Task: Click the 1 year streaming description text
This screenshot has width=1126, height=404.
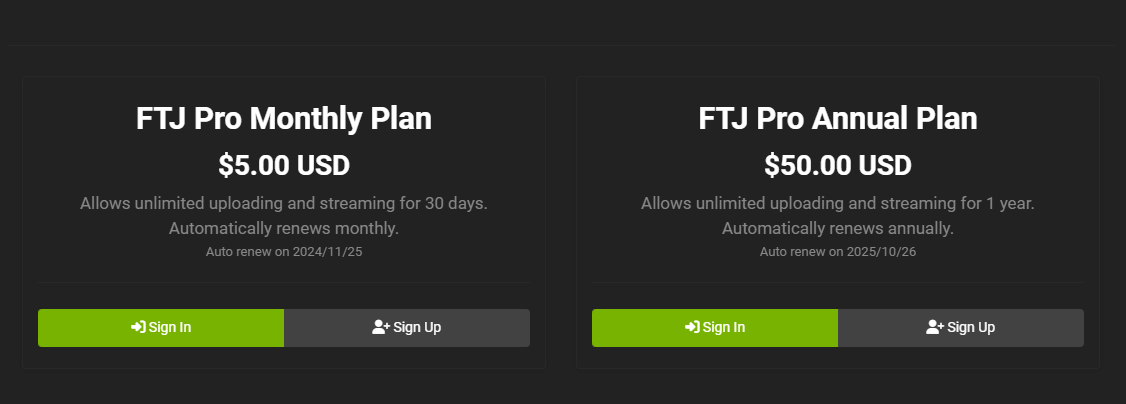Action: pyautogui.click(x=837, y=203)
